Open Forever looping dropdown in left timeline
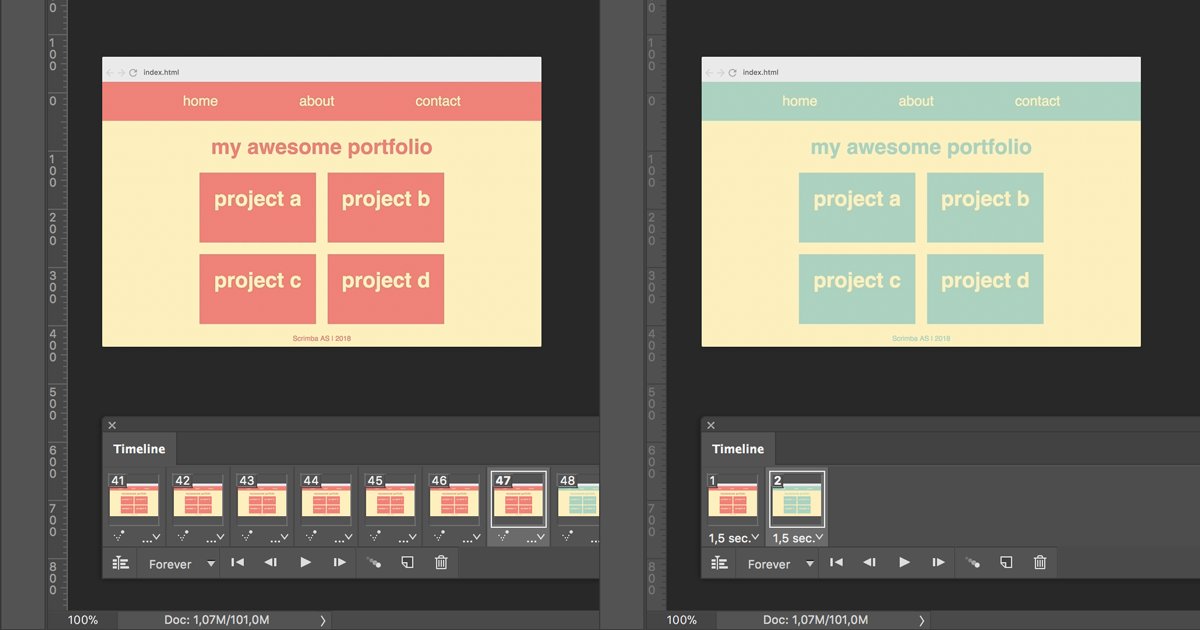 (179, 564)
